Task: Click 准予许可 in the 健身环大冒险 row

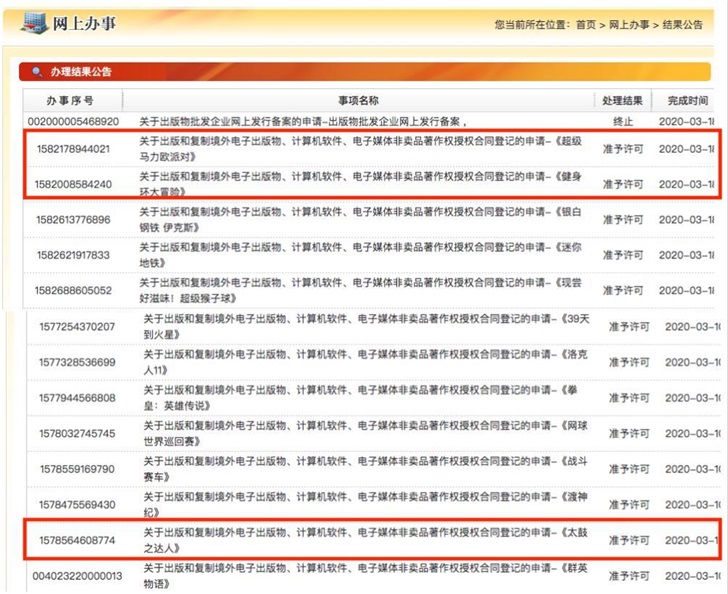Action: coord(623,184)
